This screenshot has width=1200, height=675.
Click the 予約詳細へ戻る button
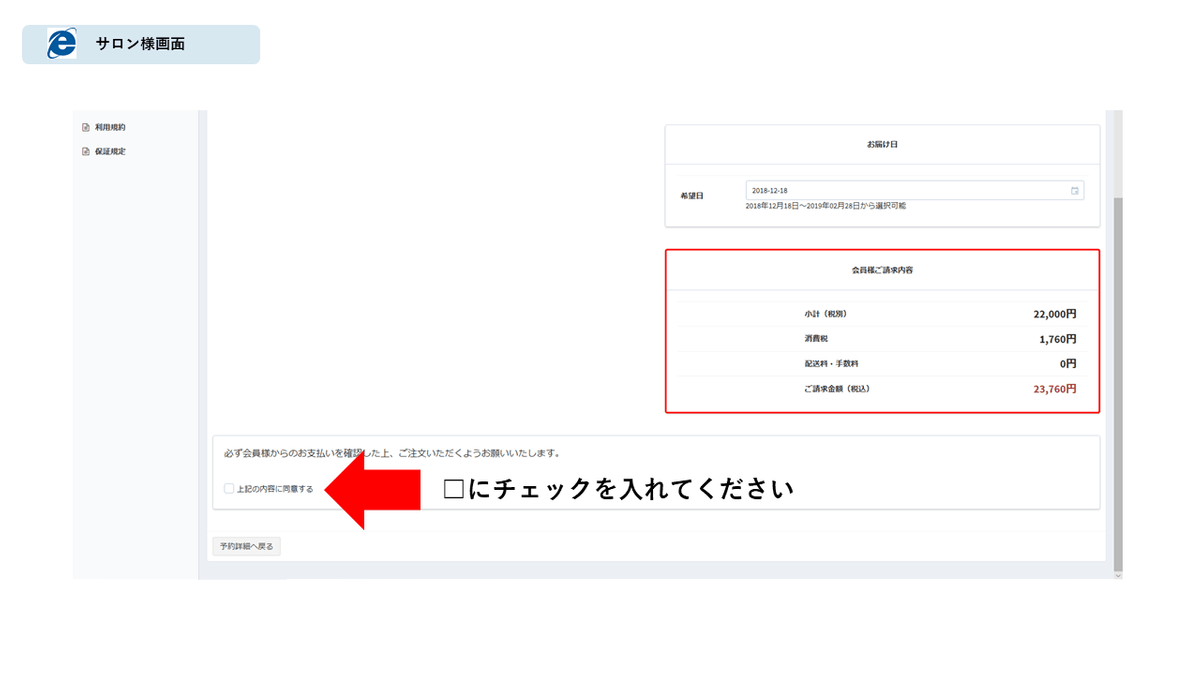pos(247,546)
